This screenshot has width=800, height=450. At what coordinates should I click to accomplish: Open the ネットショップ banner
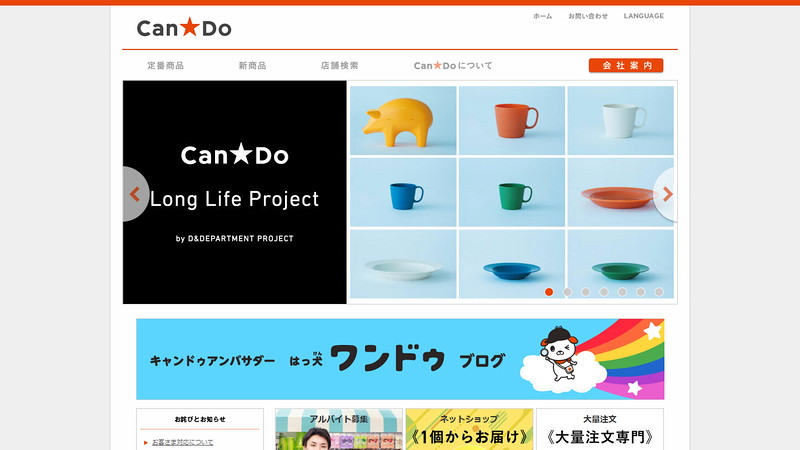click(x=469, y=429)
